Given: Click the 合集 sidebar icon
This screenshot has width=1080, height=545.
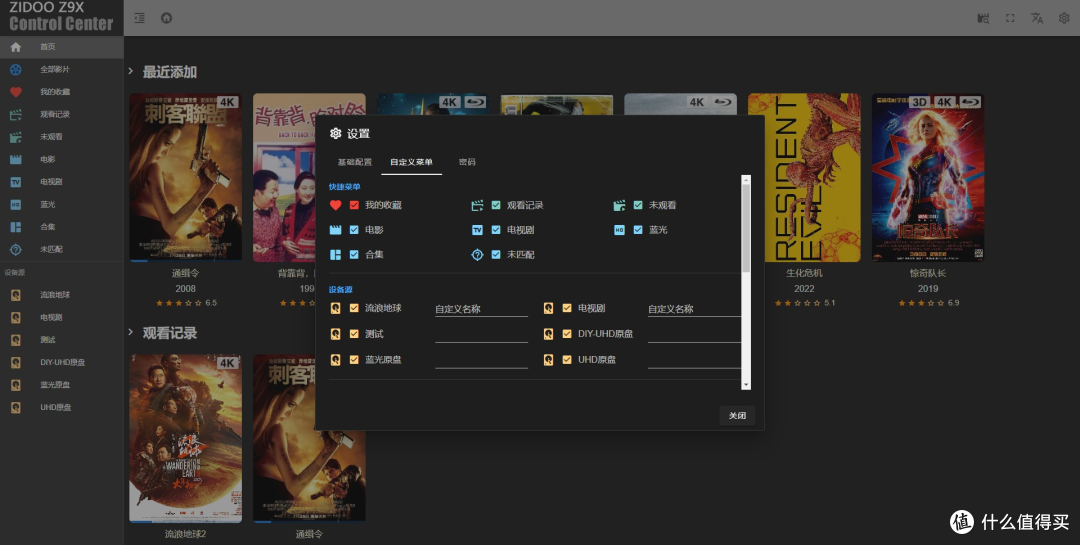Looking at the screenshot, I should [15, 227].
